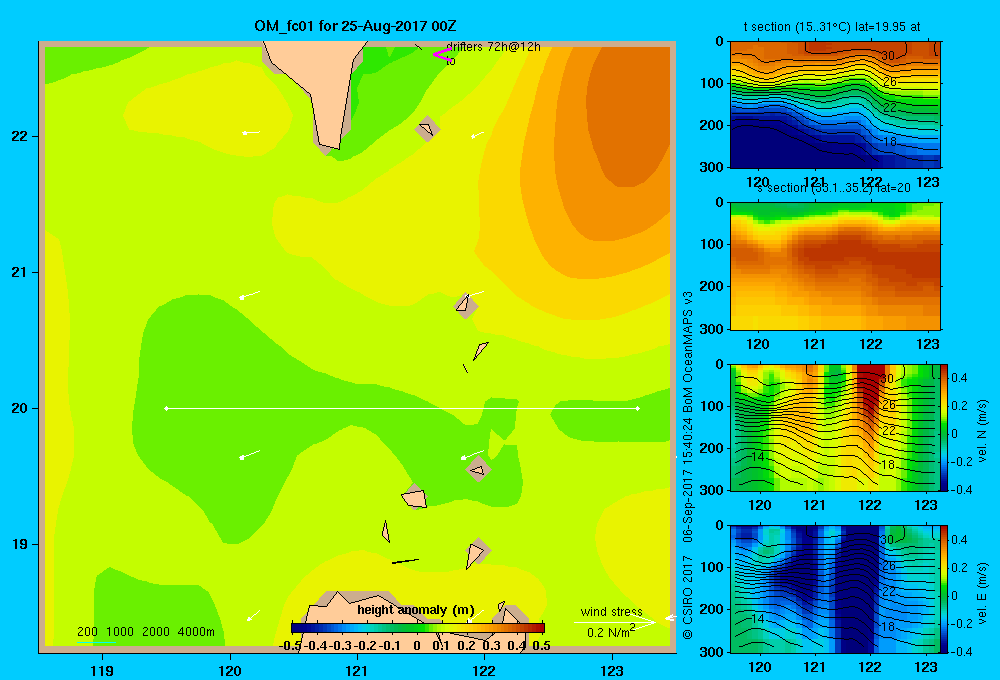This screenshot has height=680, width=1000.
Task: Click the small island near 22N 121.5E
Action: pos(427,129)
